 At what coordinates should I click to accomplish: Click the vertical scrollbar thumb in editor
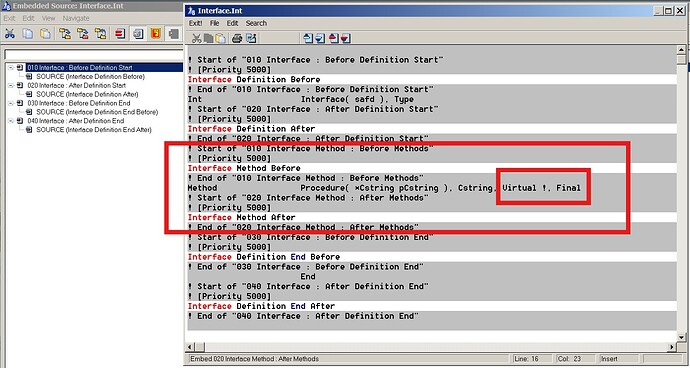tap(681, 59)
